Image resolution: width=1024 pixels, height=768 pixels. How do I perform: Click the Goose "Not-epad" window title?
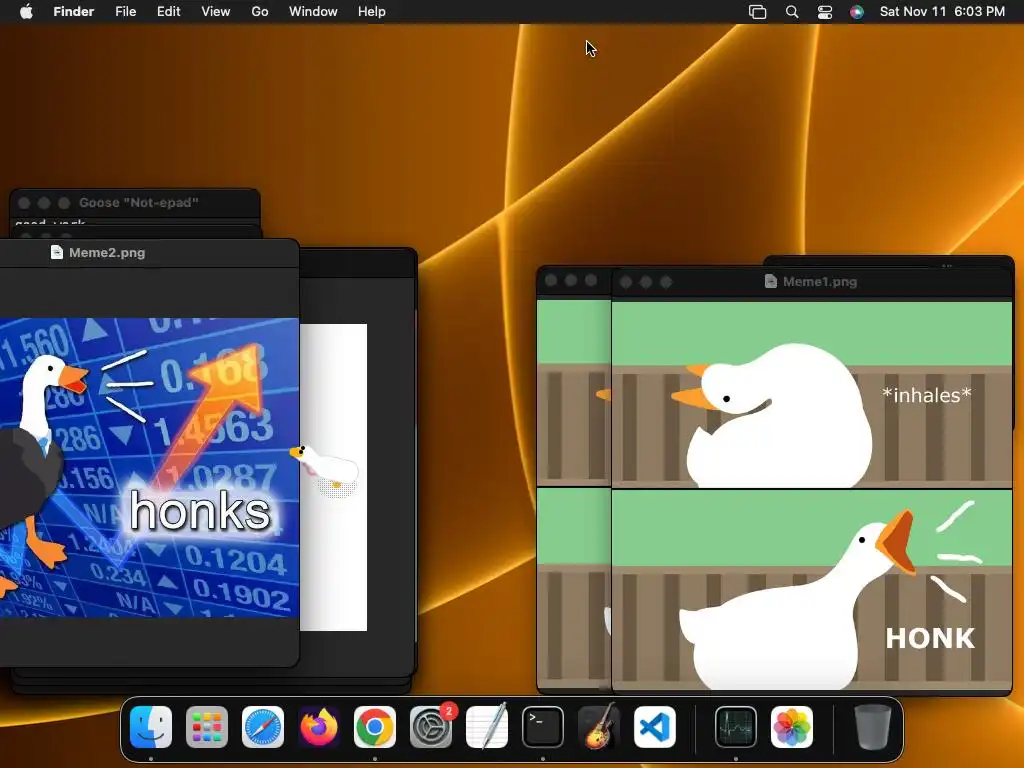(x=138, y=202)
